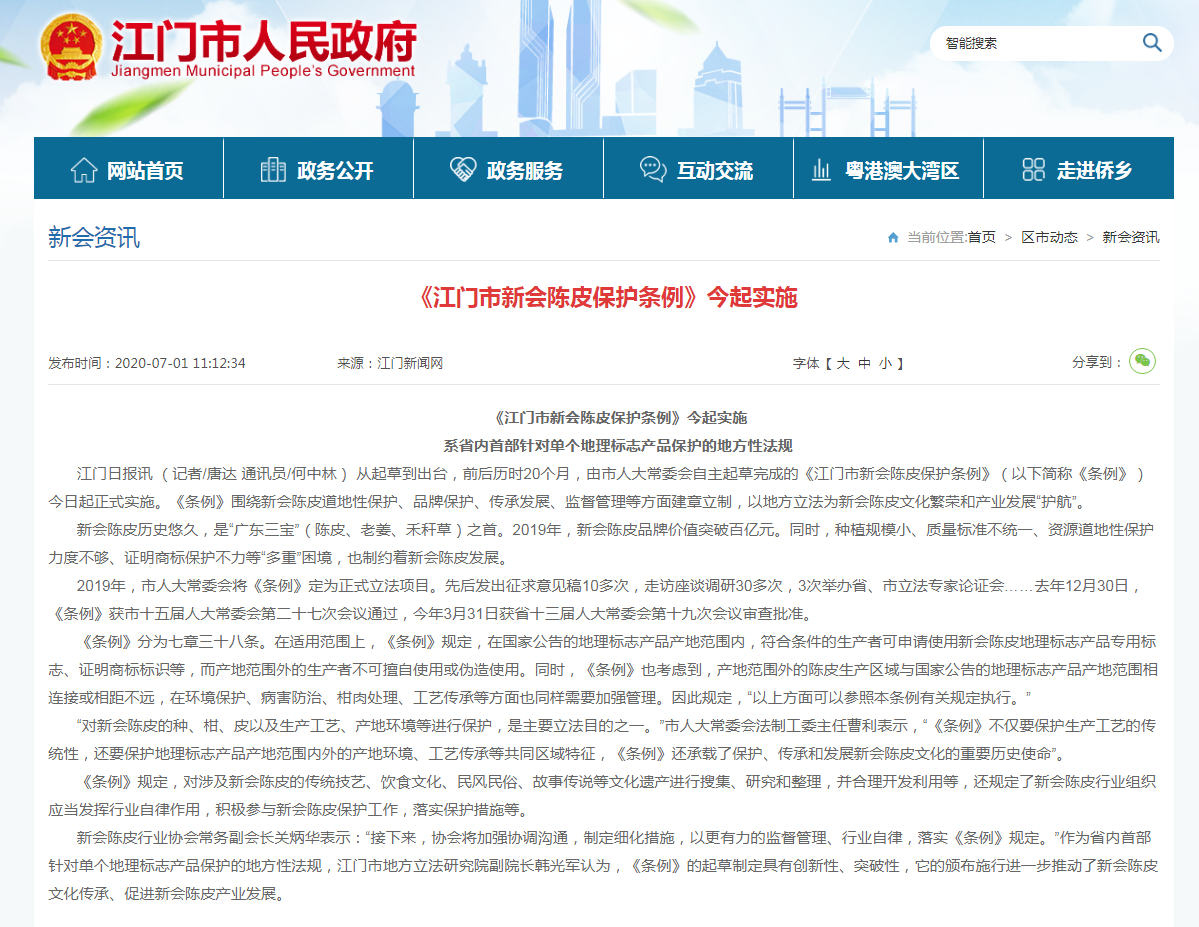Click the home house icon in nav bar
1199x927 pixels.
pyautogui.click(x=84, y=170)
